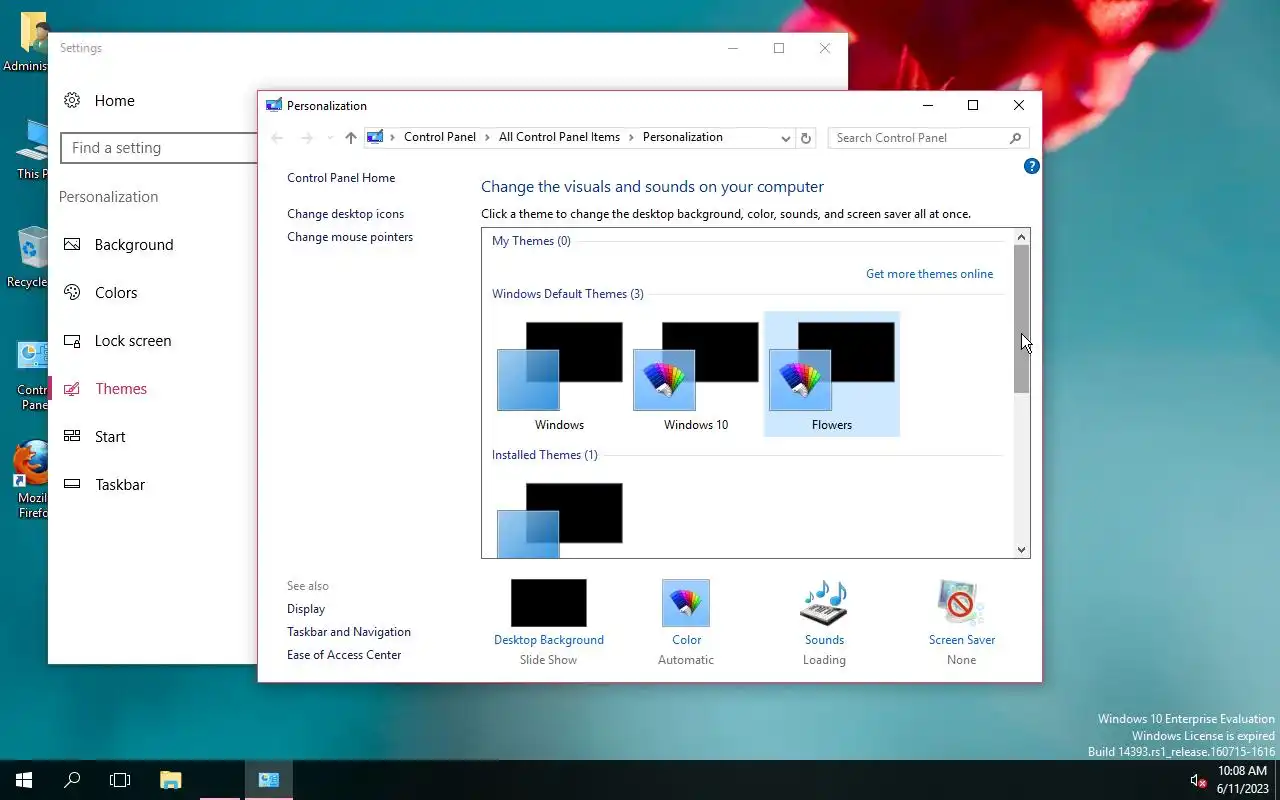Click the help question mark icon
Viewport: 1280px width, 800px height.
1032,166
